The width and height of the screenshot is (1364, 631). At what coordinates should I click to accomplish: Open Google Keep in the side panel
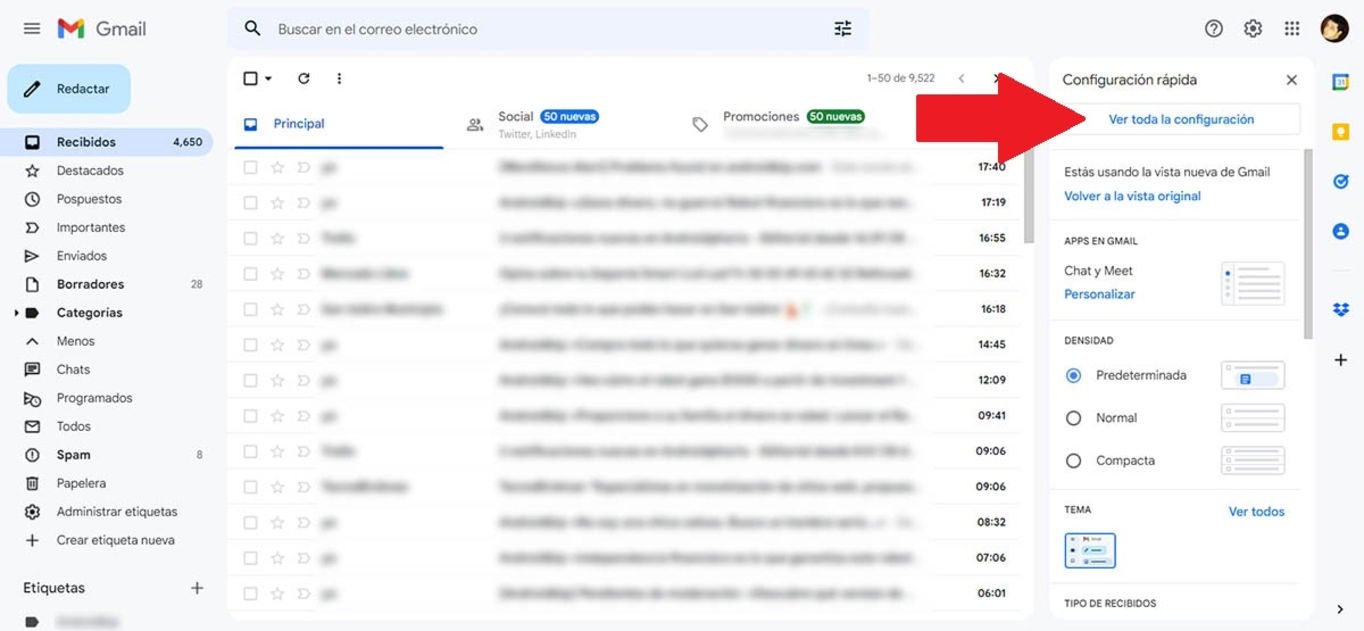point(1340,127)
